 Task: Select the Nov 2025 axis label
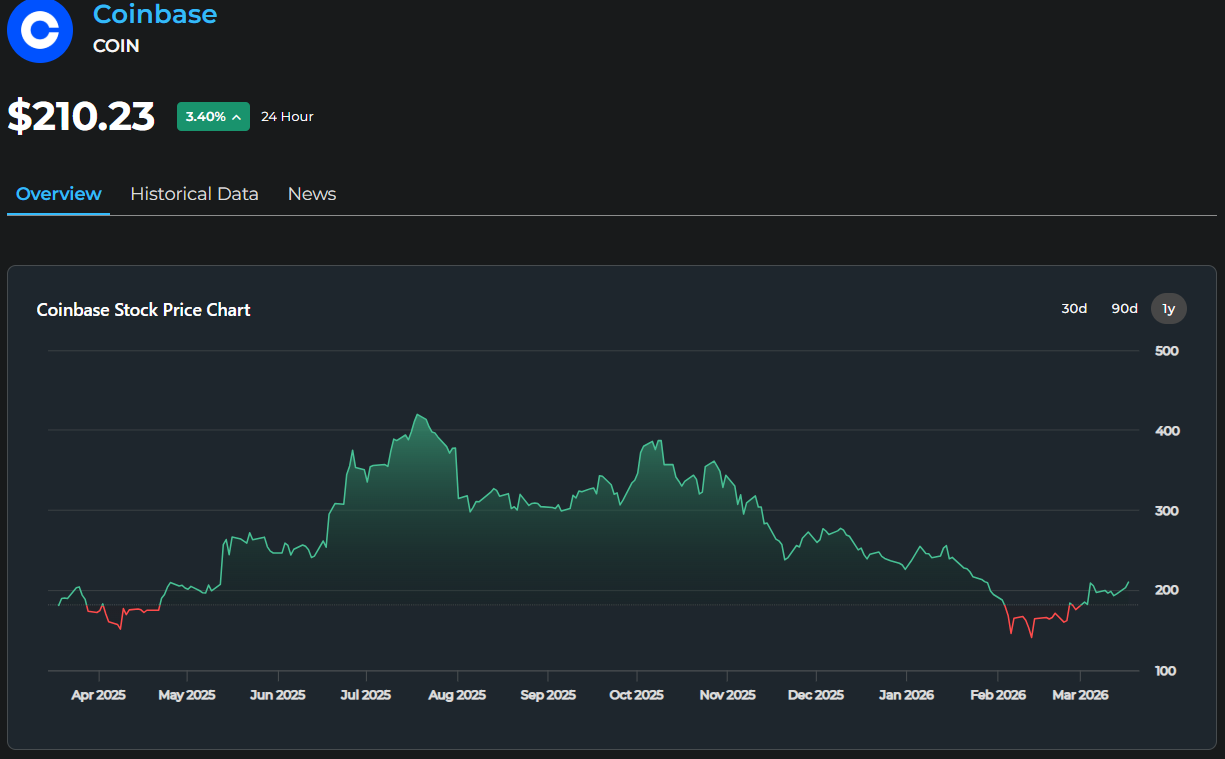coord(727,695)
